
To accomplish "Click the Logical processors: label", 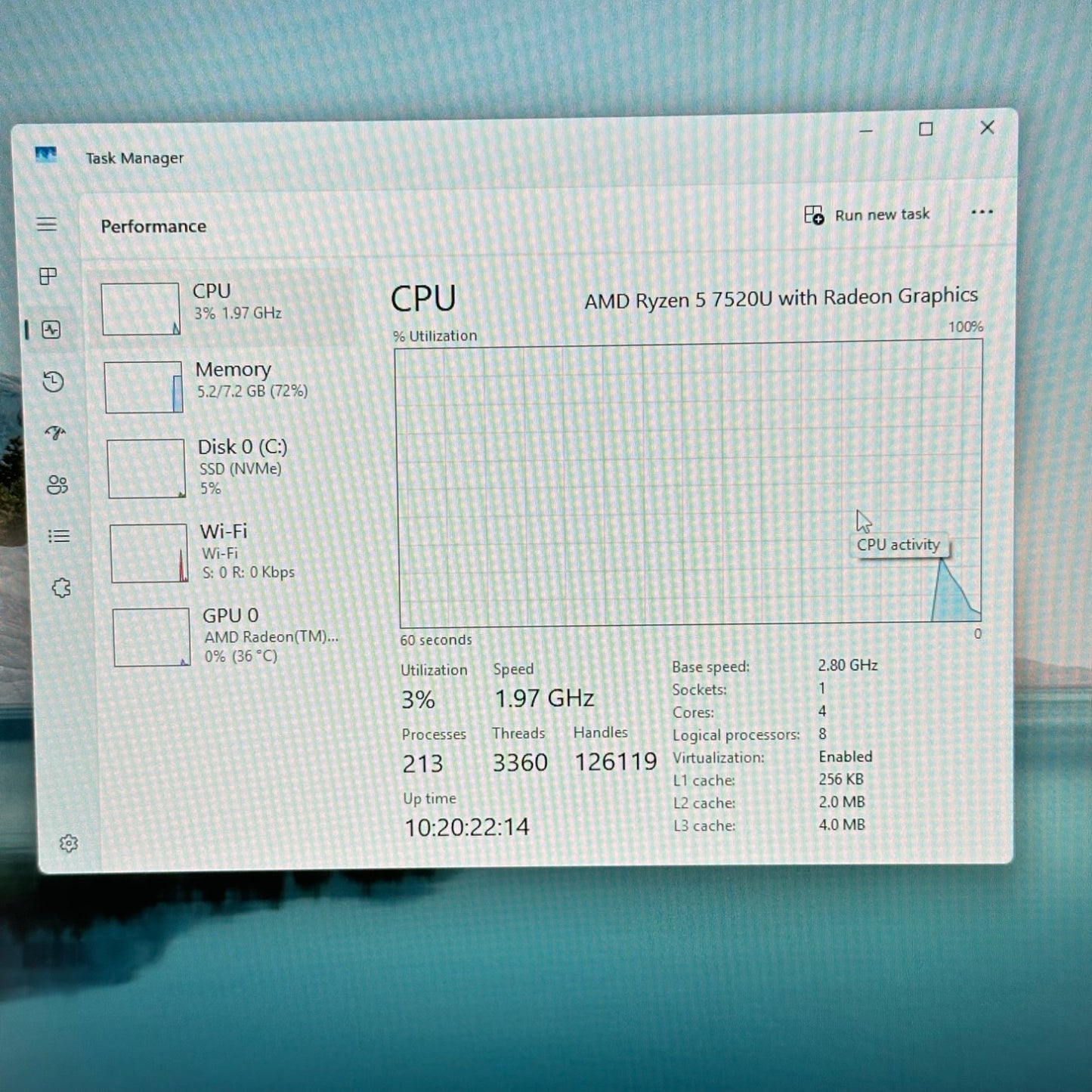I will click(x=736, y=735).
